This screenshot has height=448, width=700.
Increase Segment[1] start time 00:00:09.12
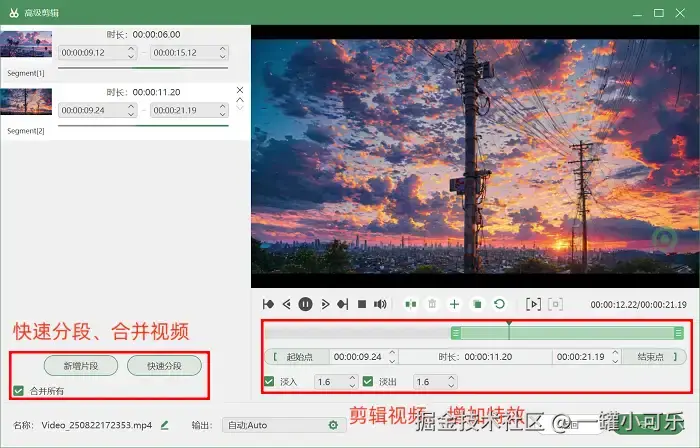[131, 49]
